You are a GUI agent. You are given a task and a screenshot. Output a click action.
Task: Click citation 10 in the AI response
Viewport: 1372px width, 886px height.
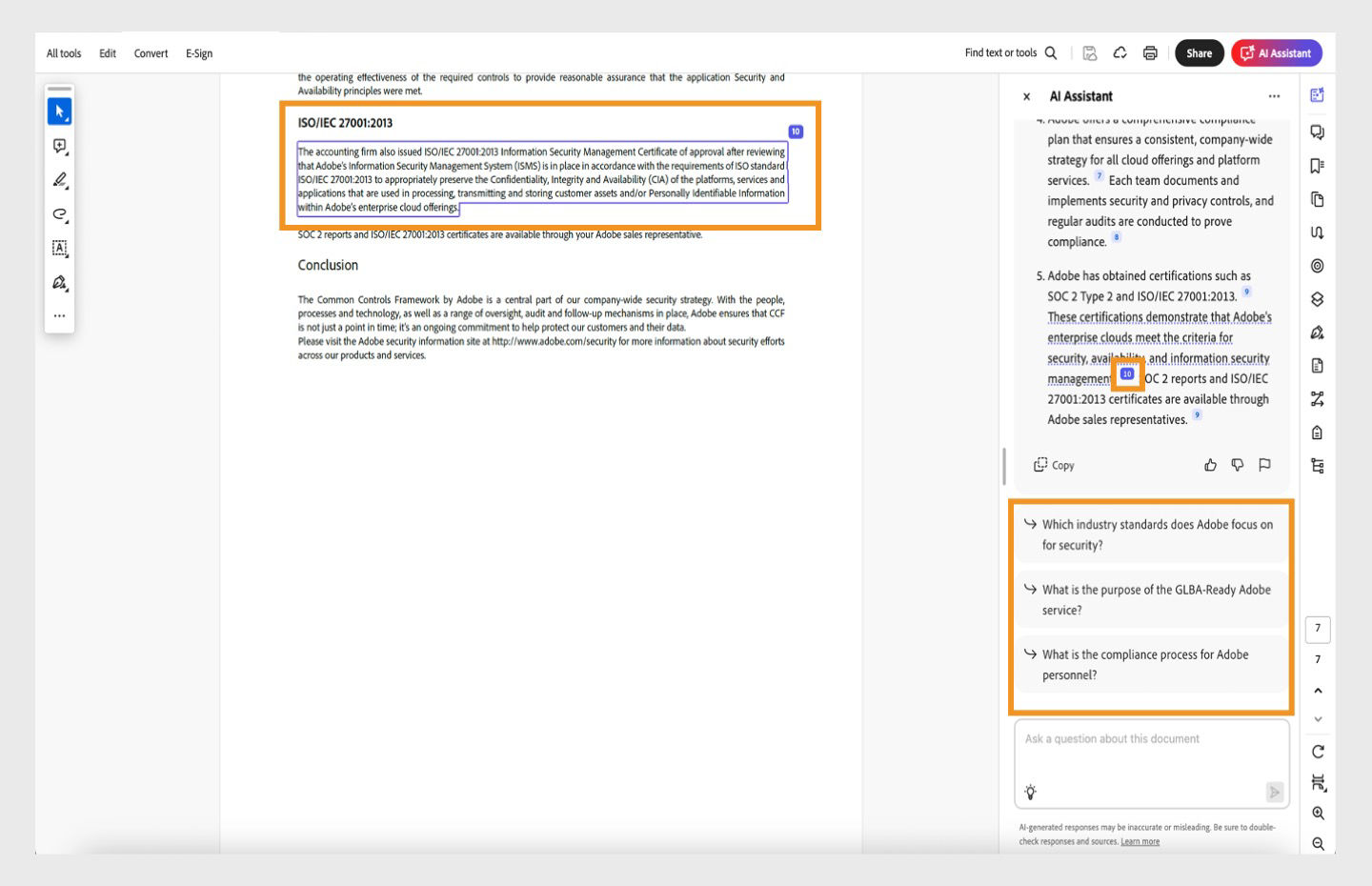(1127, 374)
